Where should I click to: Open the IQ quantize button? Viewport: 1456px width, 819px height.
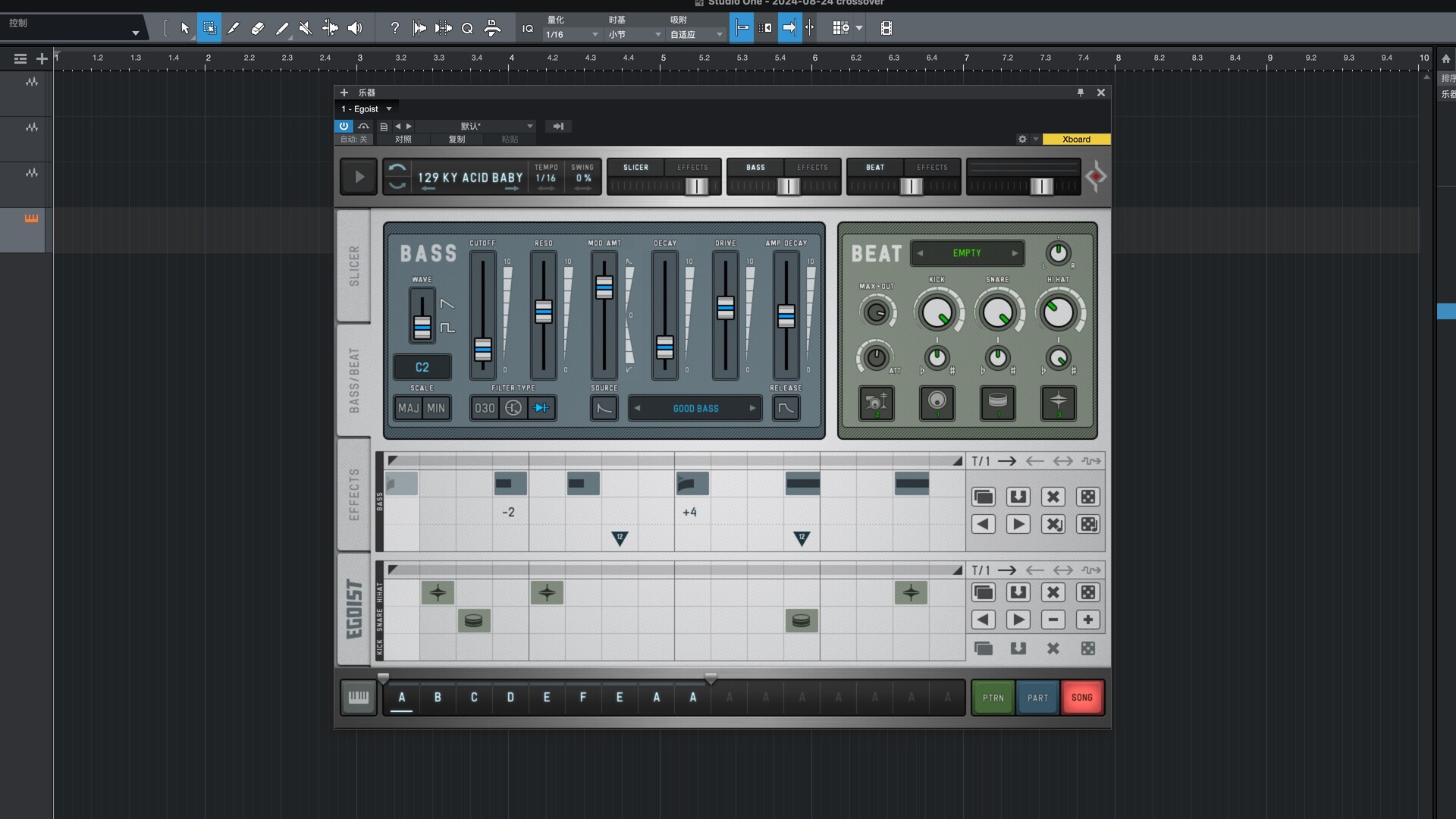click(528, 28)
